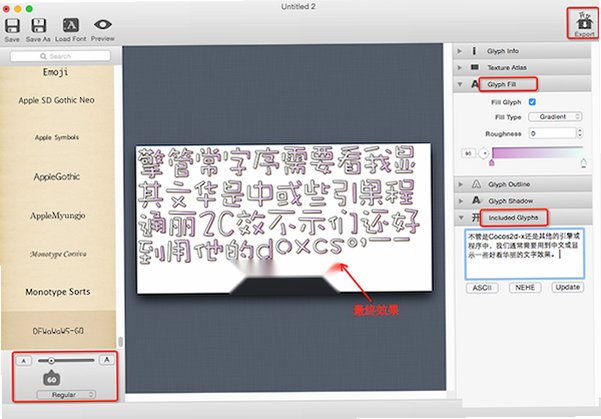Screen dimensions: 601x419
Task: Click the purple gradient stop marker
Action: [492, 163]
